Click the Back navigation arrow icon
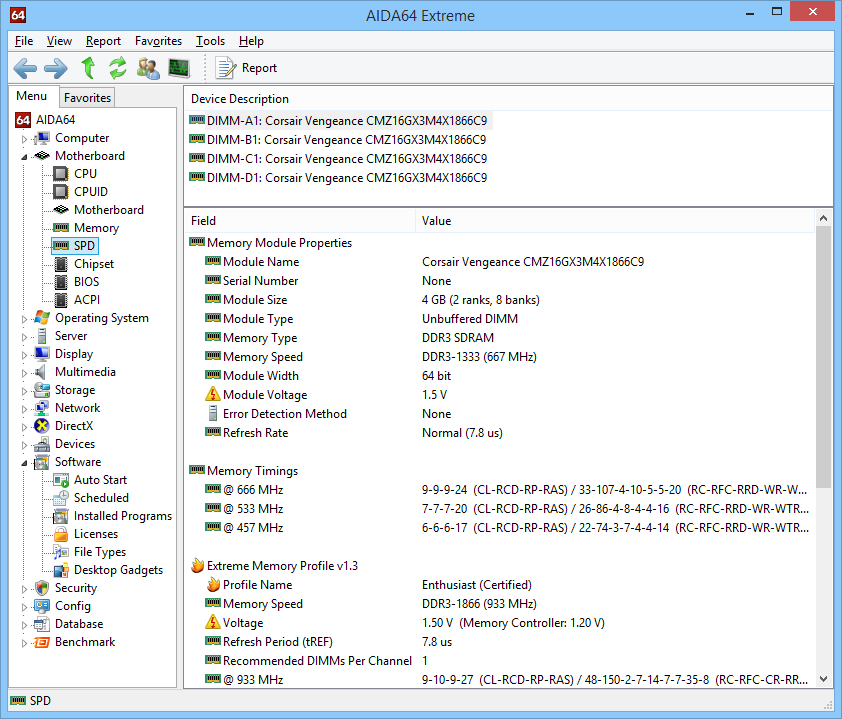The height and width of the screenshot is (719, 842). click(25, 68)
